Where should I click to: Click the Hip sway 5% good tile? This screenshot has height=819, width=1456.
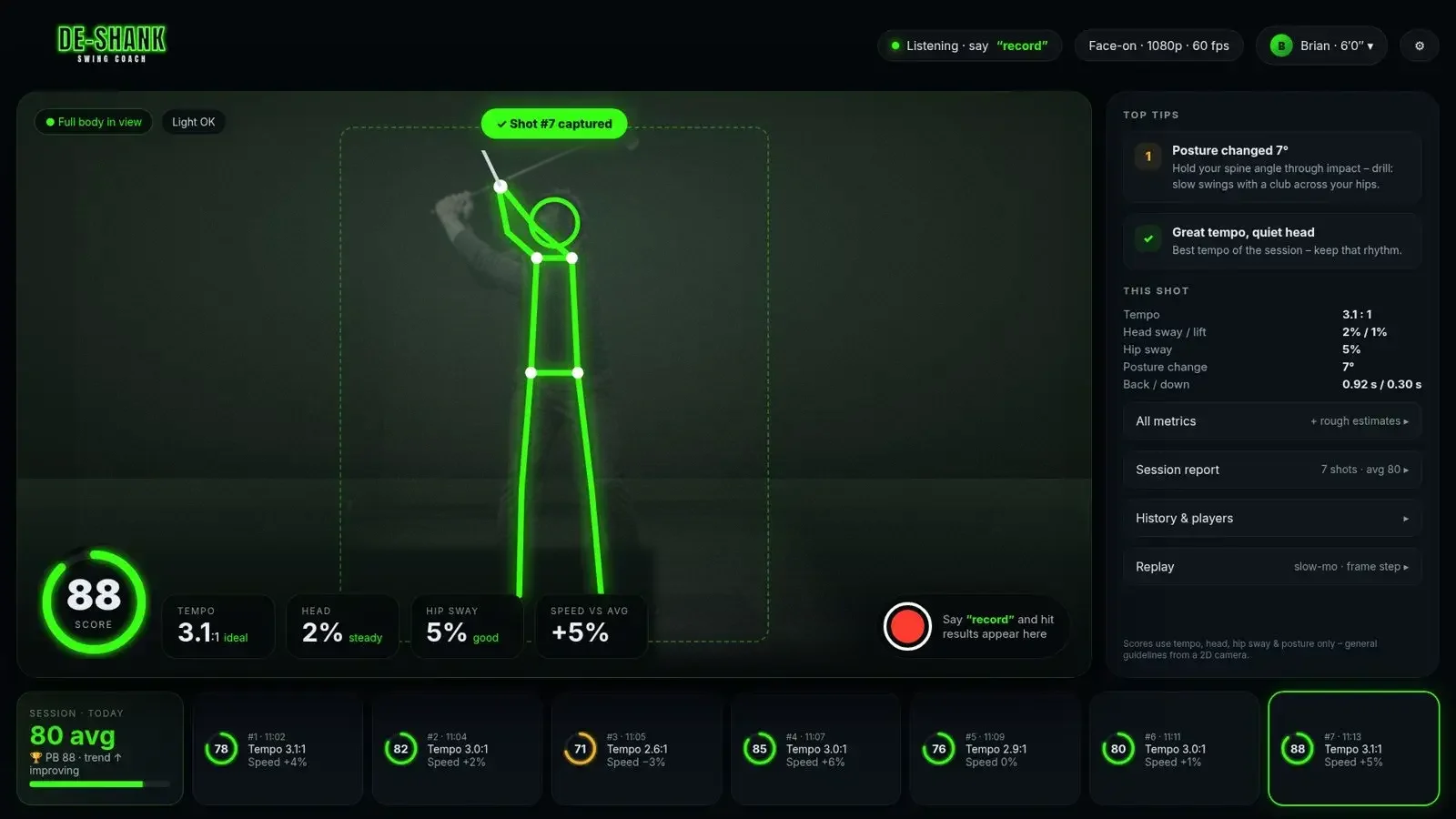click(467, 626)
